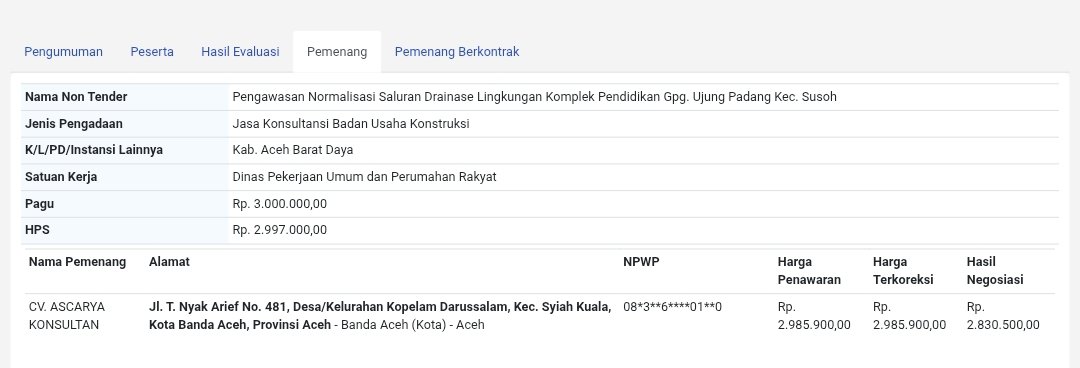Switch to the Peserta tab
This screenshot has width=1080, height=368.
(x=152, y=52)
